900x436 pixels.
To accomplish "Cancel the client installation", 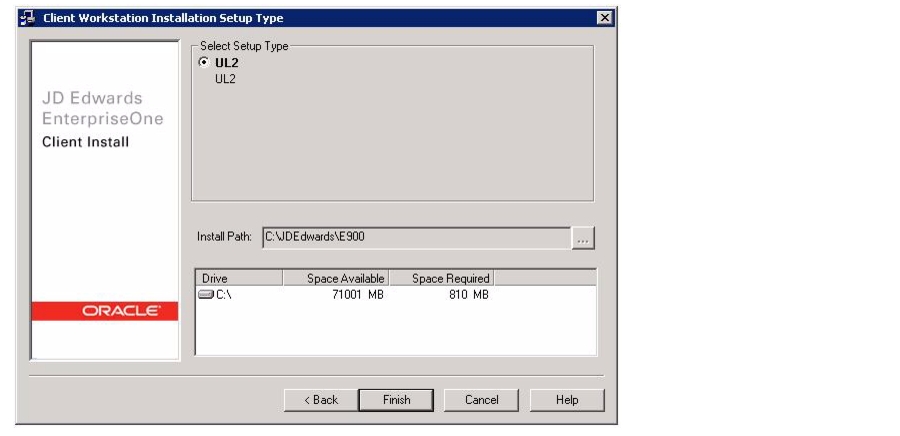I will [x=481, y=400].
